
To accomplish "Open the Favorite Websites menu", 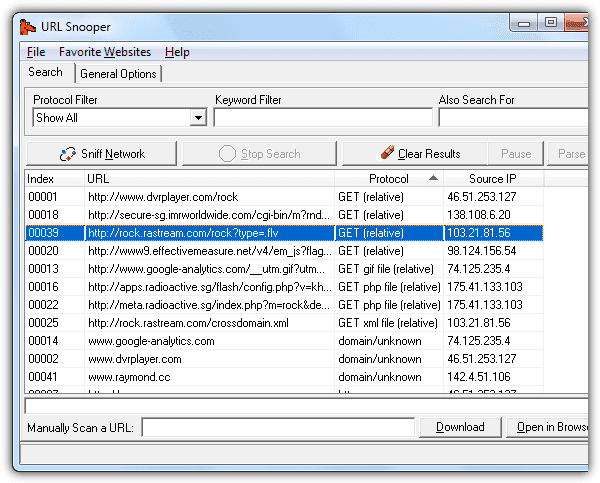I will click(x=105, y=52).
